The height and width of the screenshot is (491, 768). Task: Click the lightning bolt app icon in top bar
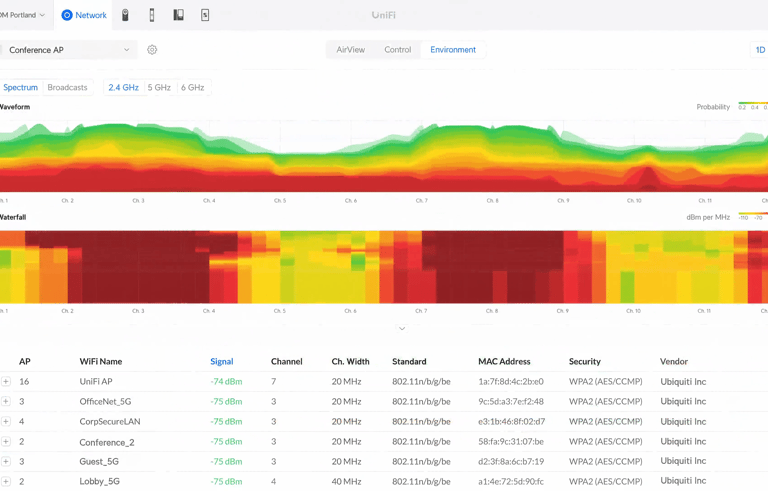(x=205, y=15)
